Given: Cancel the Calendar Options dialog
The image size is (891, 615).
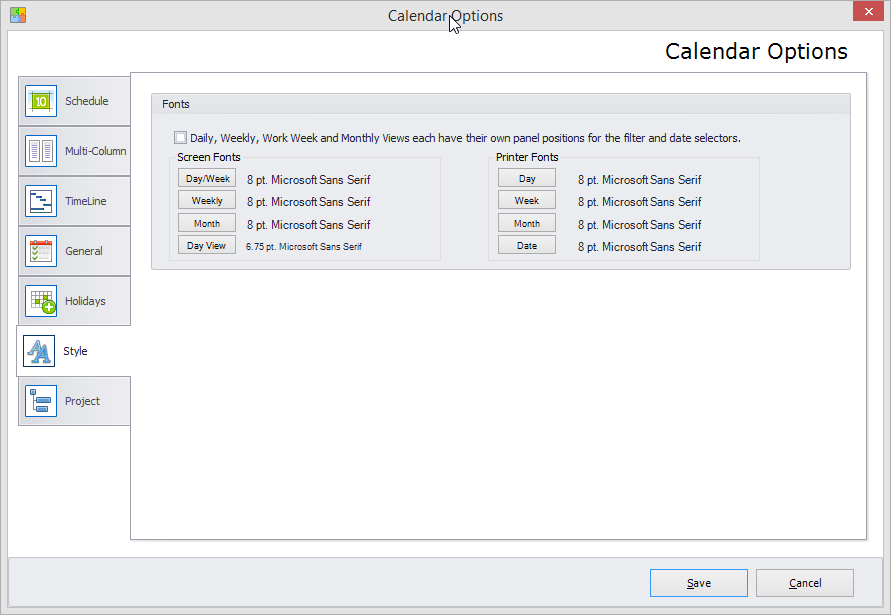Looking at the screenshot, I should [x=805, y=583].
